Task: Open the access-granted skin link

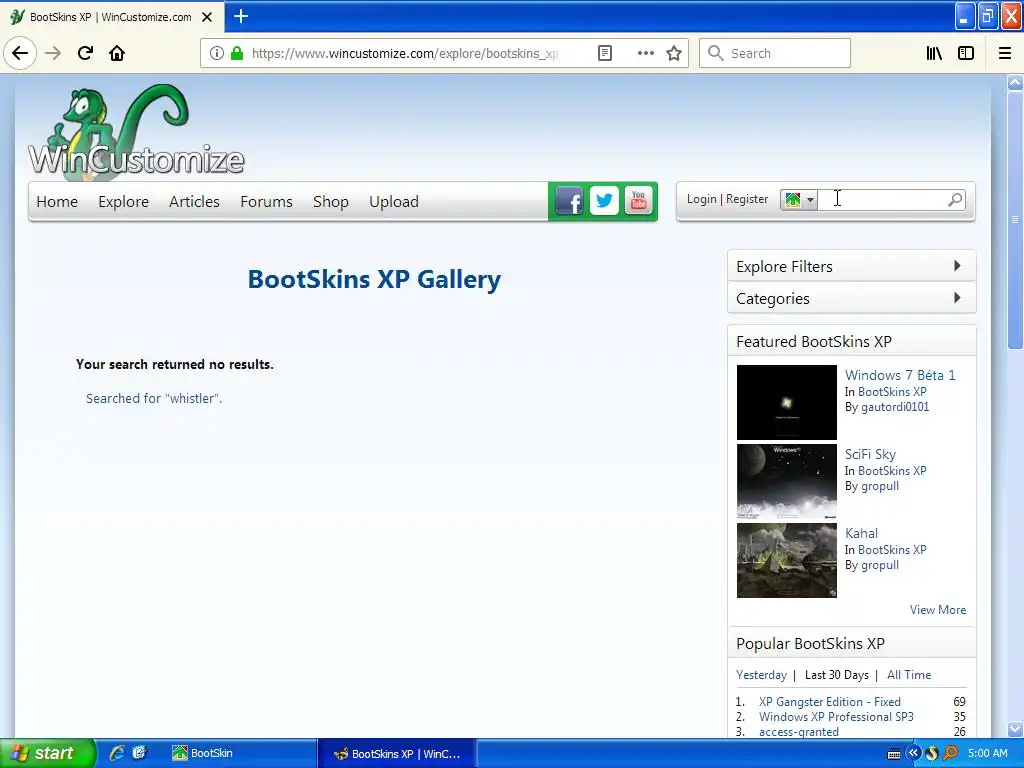Action: click(x=799, y=732)
